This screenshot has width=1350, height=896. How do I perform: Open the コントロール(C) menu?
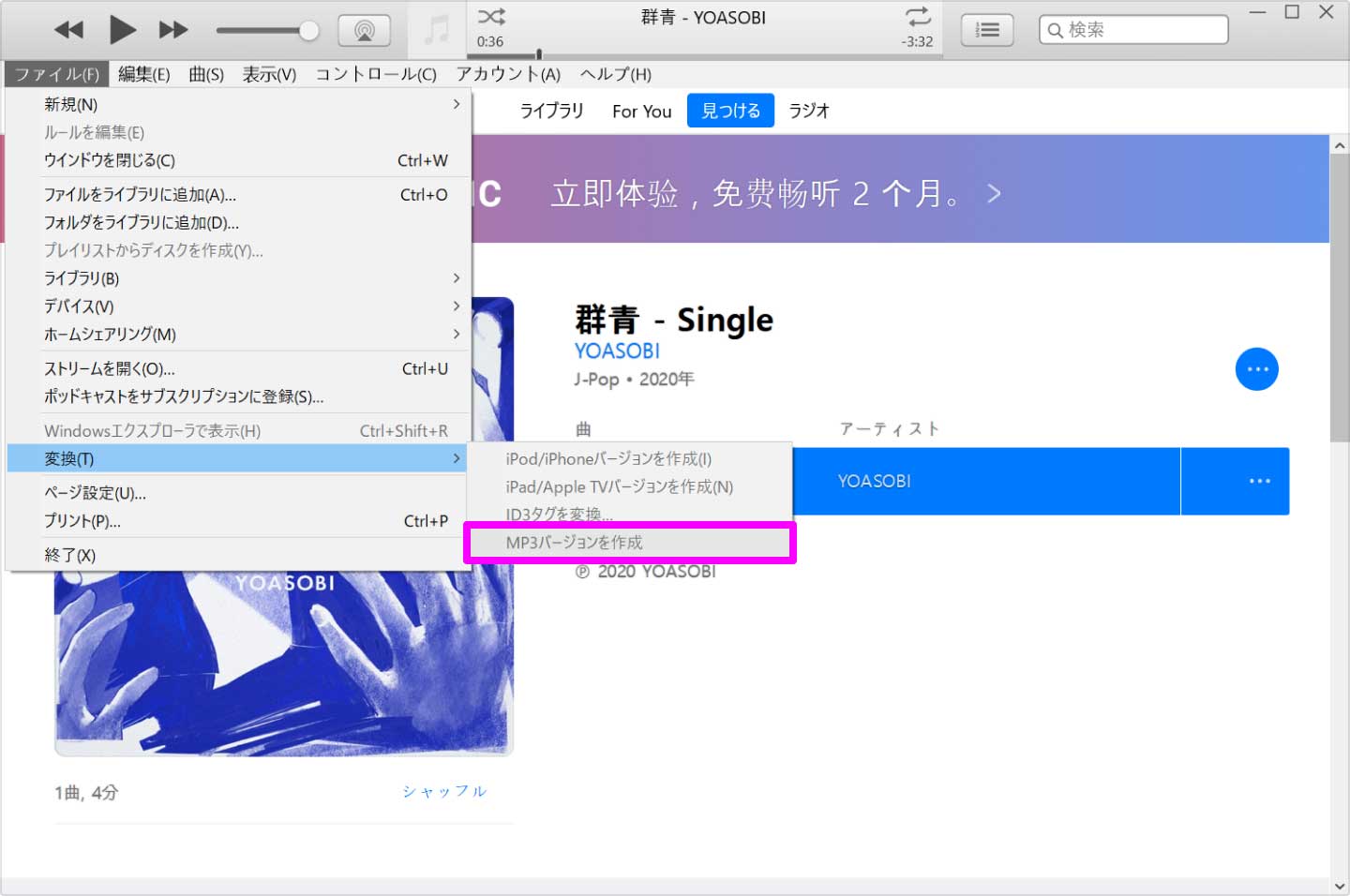[x=376, y=74]
